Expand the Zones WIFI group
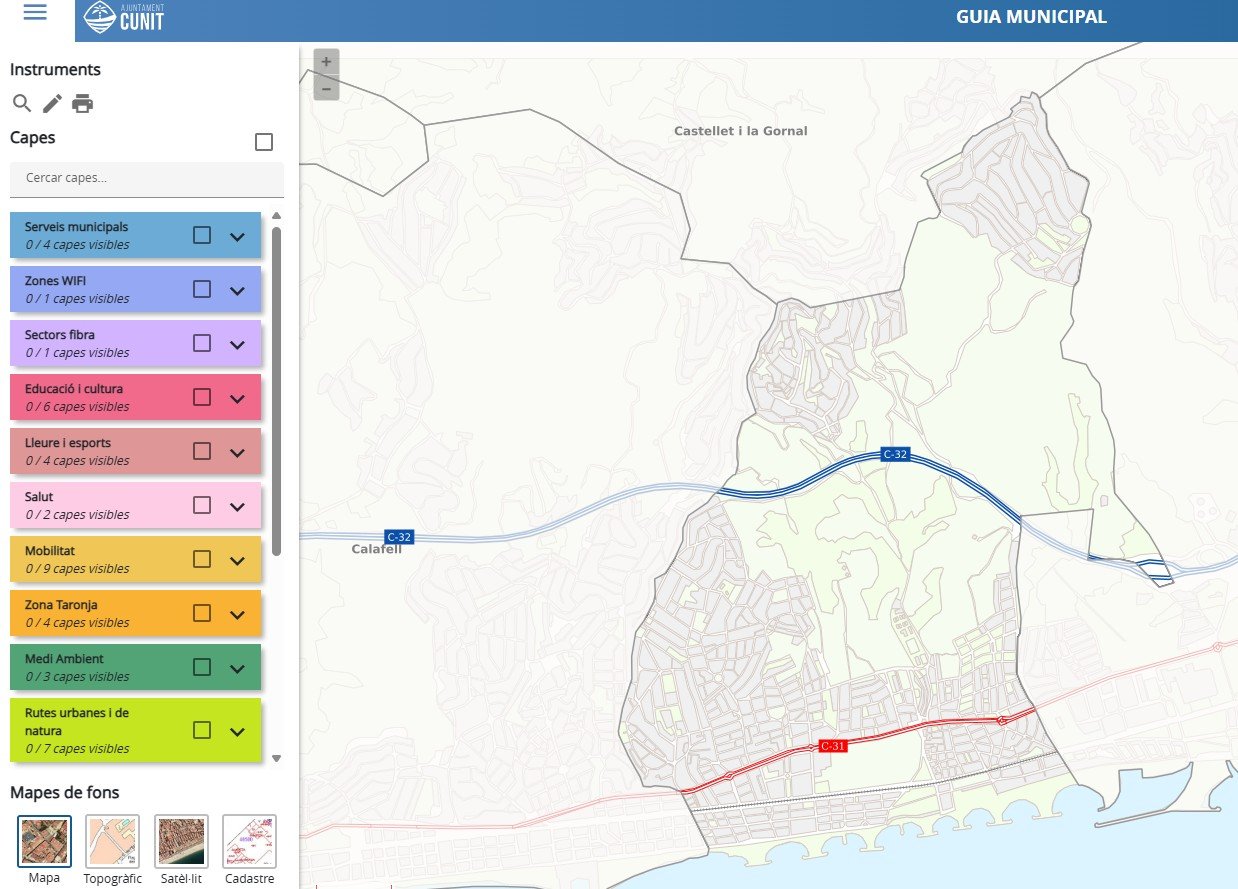Image resolution: width=1238 pixels, height=889 pixels. click(x=237, y=290)
